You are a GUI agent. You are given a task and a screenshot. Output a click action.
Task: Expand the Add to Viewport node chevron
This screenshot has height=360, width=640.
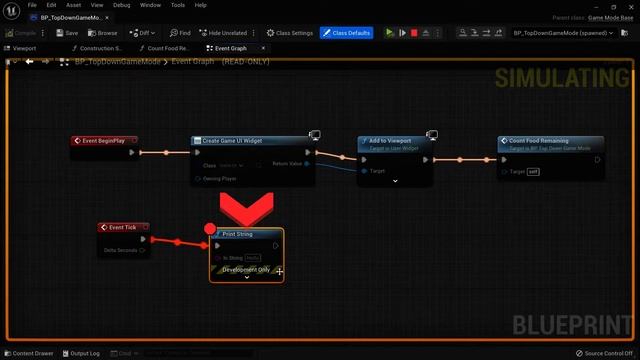coord(395,181)
